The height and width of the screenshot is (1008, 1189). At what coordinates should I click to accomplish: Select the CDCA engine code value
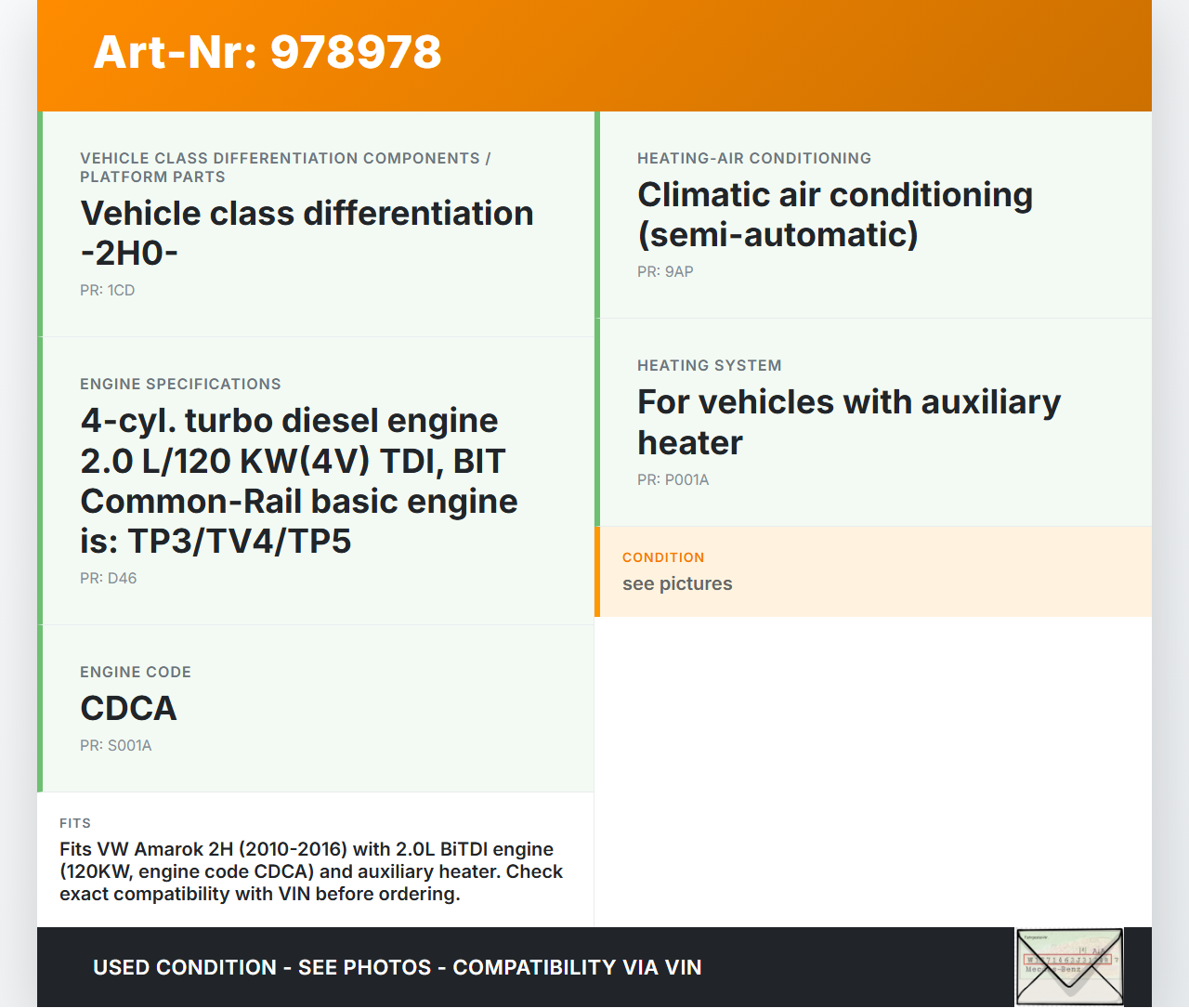pyautogui.click(x=128, y=708)
